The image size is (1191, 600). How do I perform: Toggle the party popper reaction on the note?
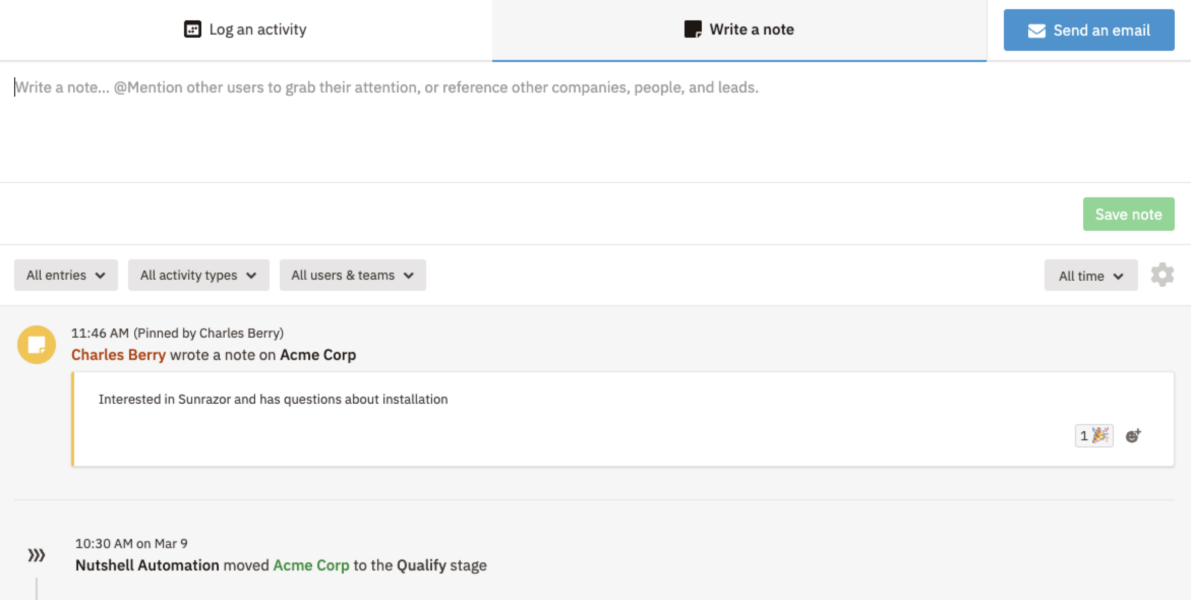tap(1093, 435)
